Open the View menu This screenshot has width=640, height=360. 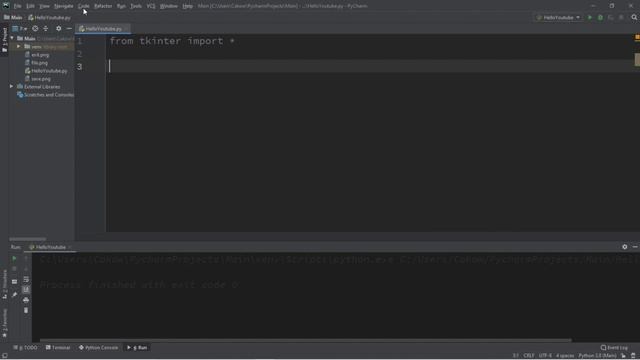tap(44, 6)
